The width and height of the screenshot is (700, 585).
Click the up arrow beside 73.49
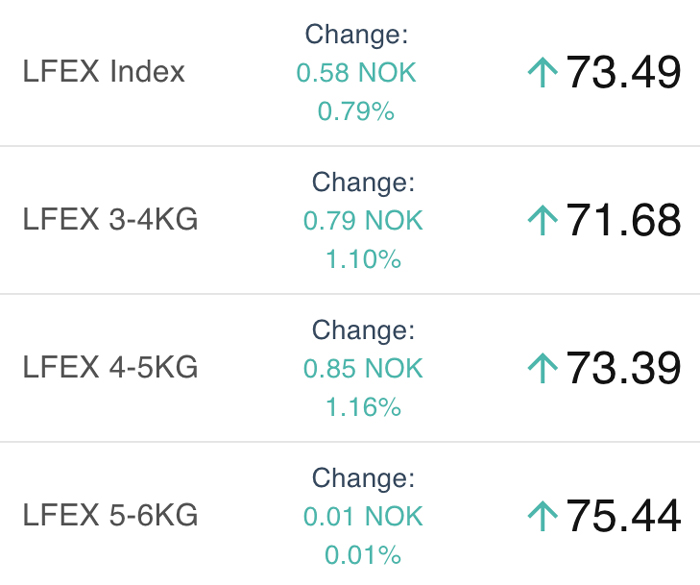pyautogui.click(x=542, y=72)
